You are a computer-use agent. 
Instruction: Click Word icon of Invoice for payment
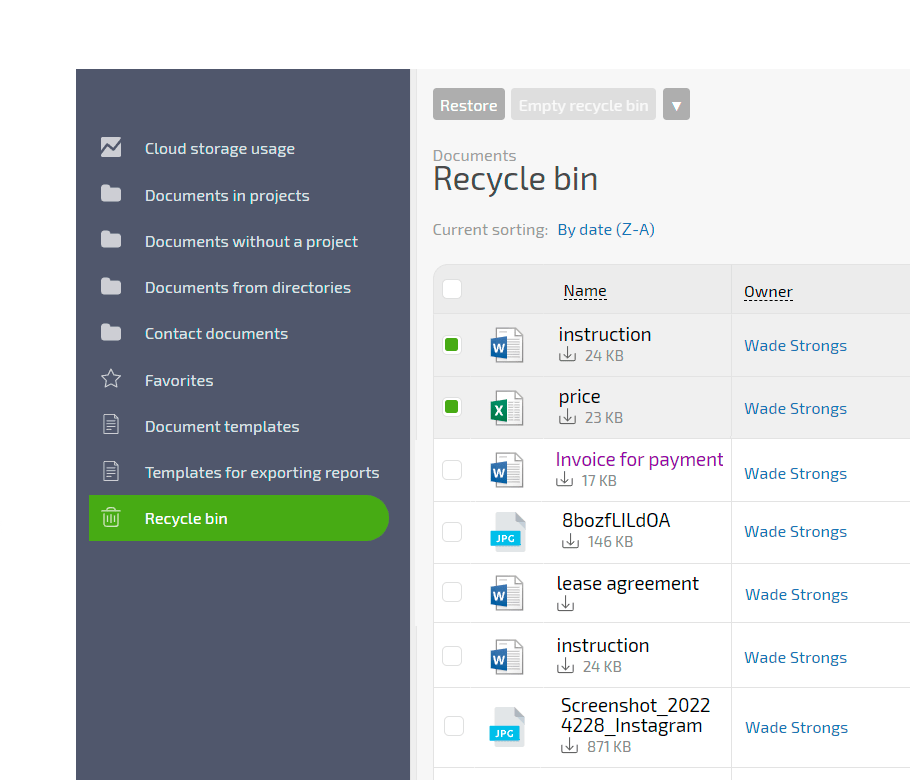point(507,470)
